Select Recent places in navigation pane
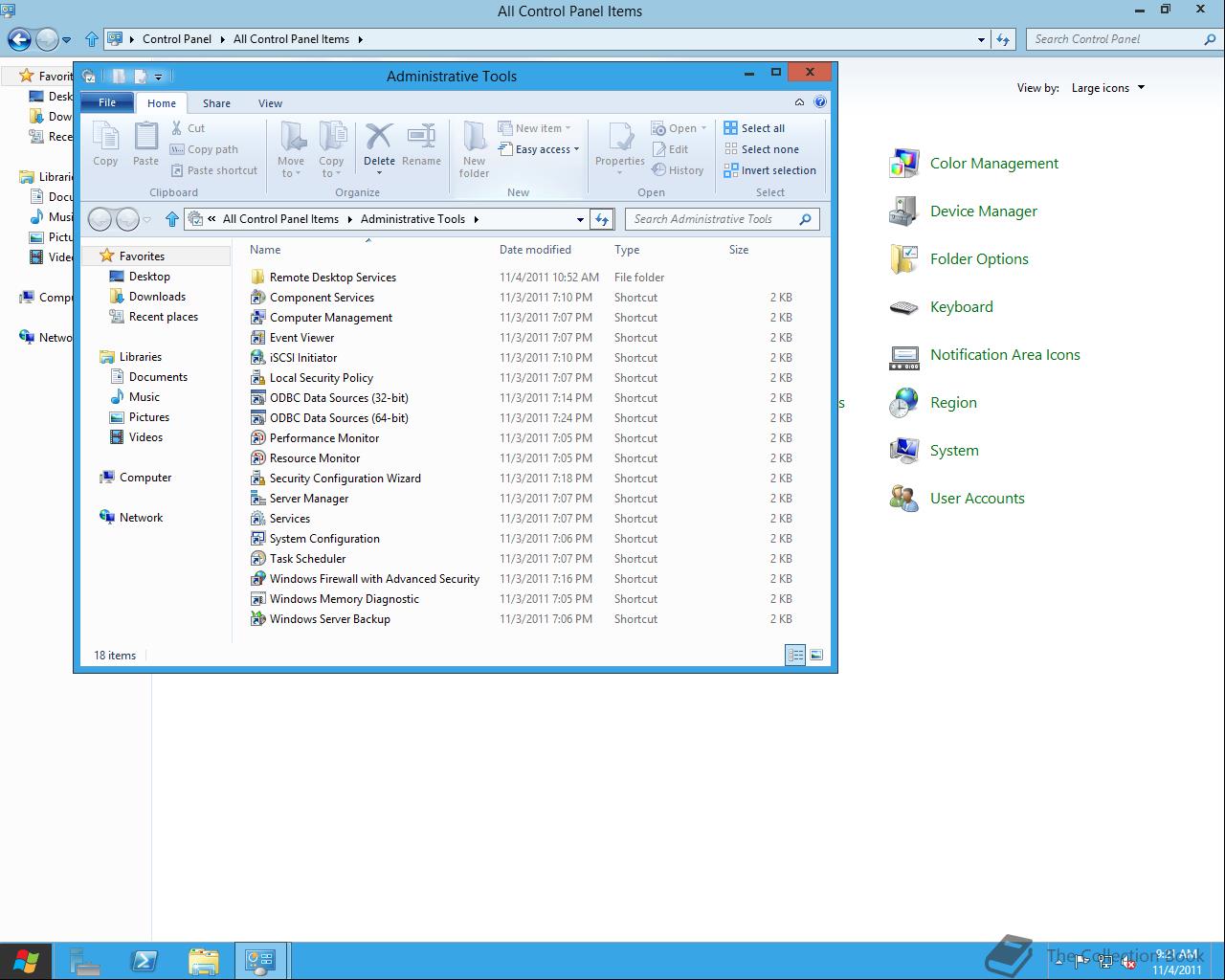Screen dimensions: 1225x980 click(163, 317)
